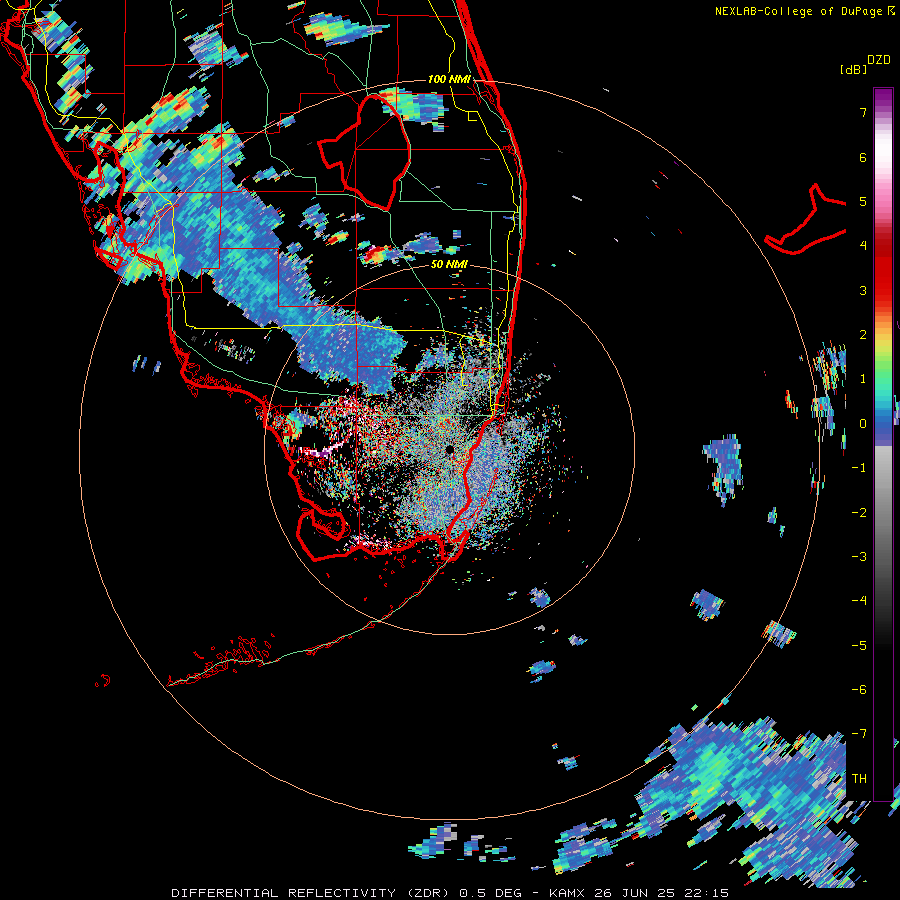This screenshot has height=900, width=900.
Task: Click the KAMX station identifier
Action: [567, 893]
